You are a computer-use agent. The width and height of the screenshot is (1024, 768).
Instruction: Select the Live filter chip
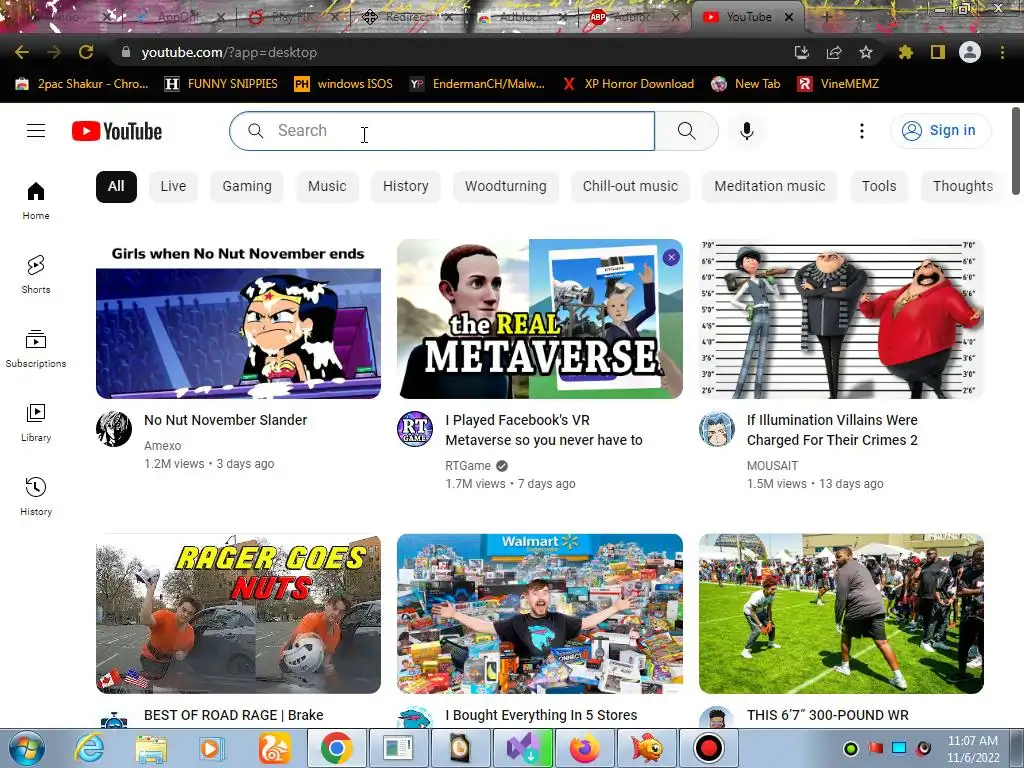point(173,186)
